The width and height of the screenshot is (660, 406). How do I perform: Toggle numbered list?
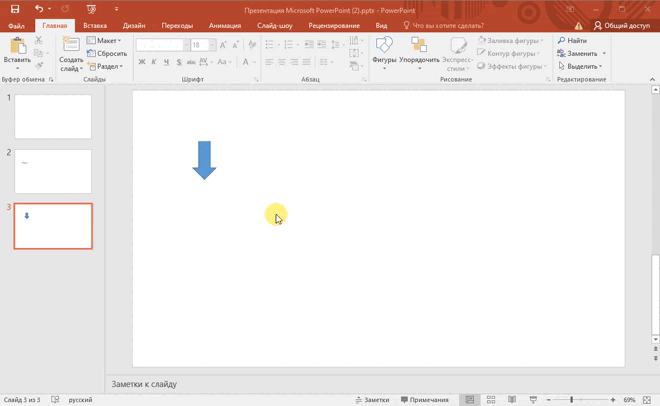pos(288,45)
